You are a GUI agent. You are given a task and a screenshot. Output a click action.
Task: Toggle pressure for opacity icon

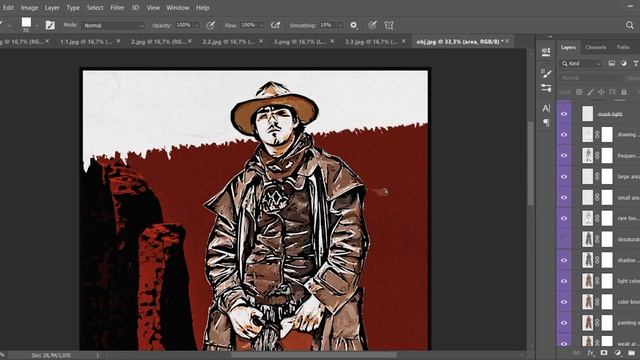[211, 25]
